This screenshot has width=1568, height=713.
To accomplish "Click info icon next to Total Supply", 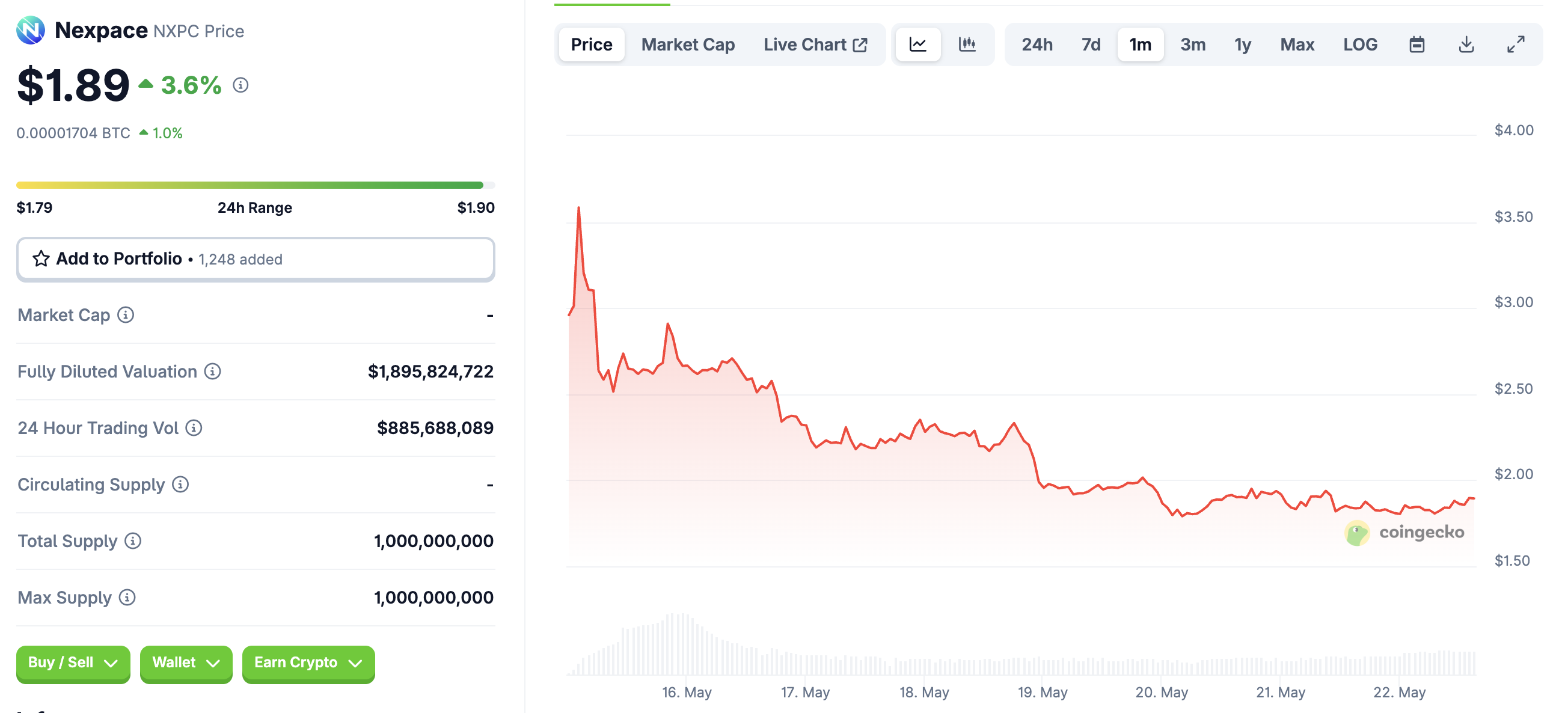I will 133,540.
